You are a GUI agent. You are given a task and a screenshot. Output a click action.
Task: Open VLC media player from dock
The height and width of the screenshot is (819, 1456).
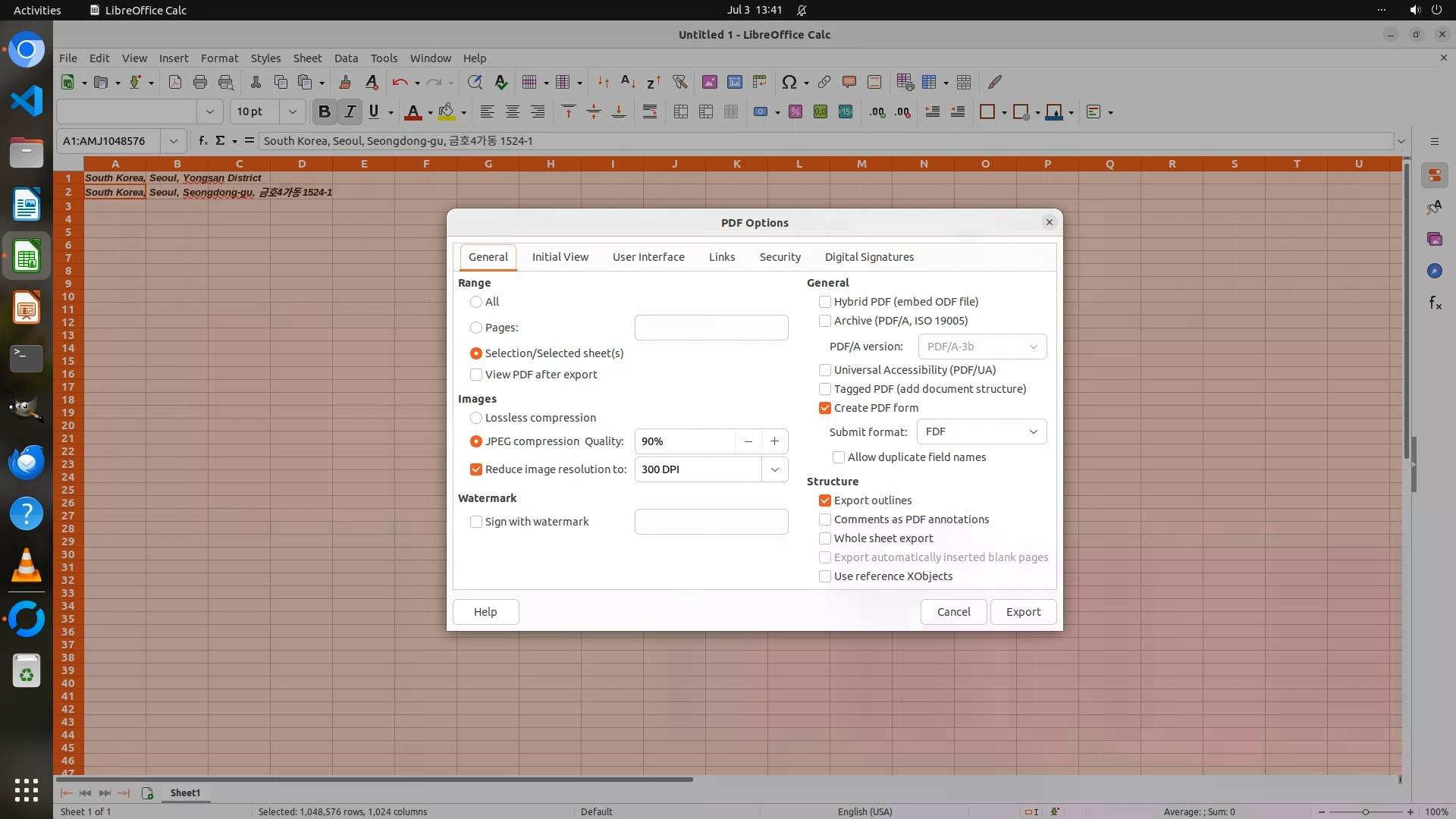pyautogui.click(x=27, y=566)
